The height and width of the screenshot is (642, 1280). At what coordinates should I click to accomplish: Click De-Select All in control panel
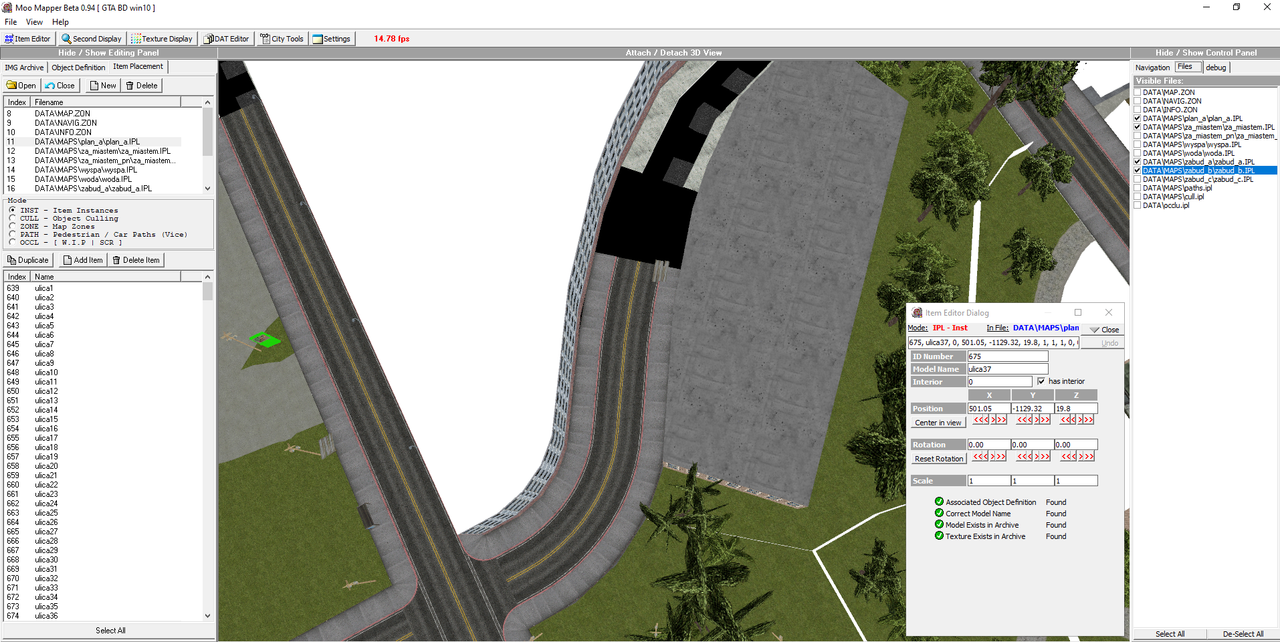click(x=1243, y=634)
